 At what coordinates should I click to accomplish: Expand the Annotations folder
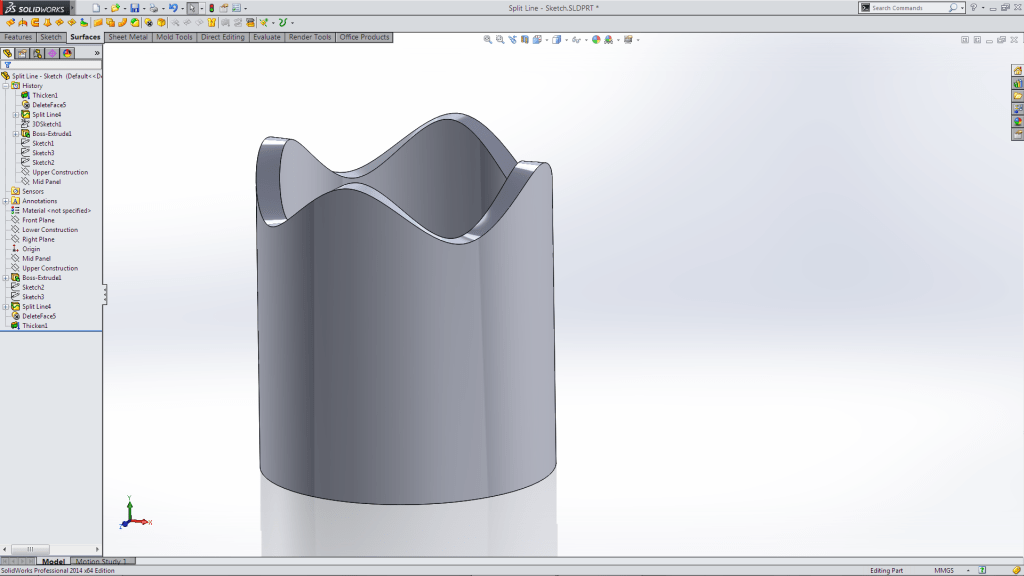click(6, 200)
